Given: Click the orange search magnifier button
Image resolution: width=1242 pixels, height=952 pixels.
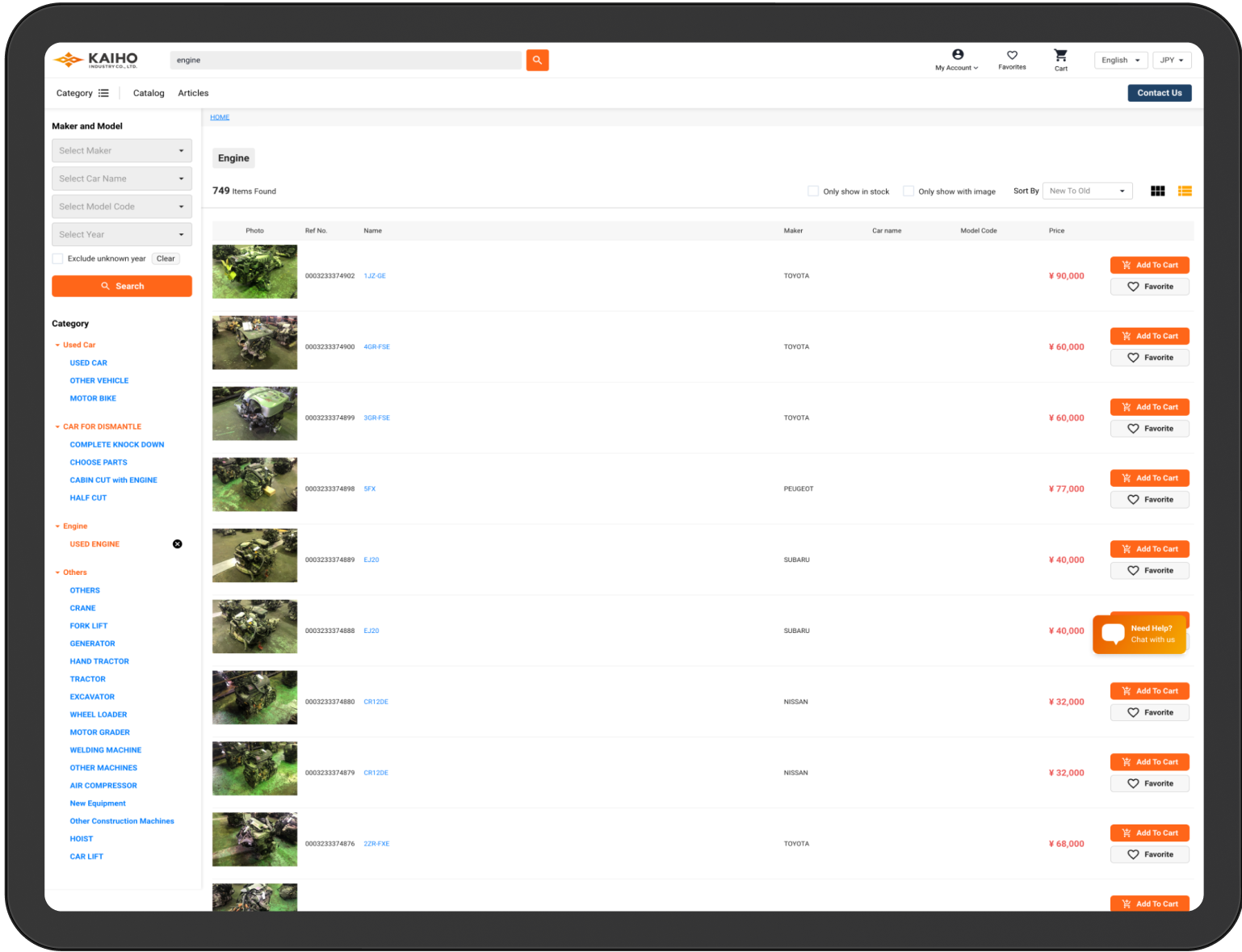Looking at the screenshot, I should pos(537,60).
